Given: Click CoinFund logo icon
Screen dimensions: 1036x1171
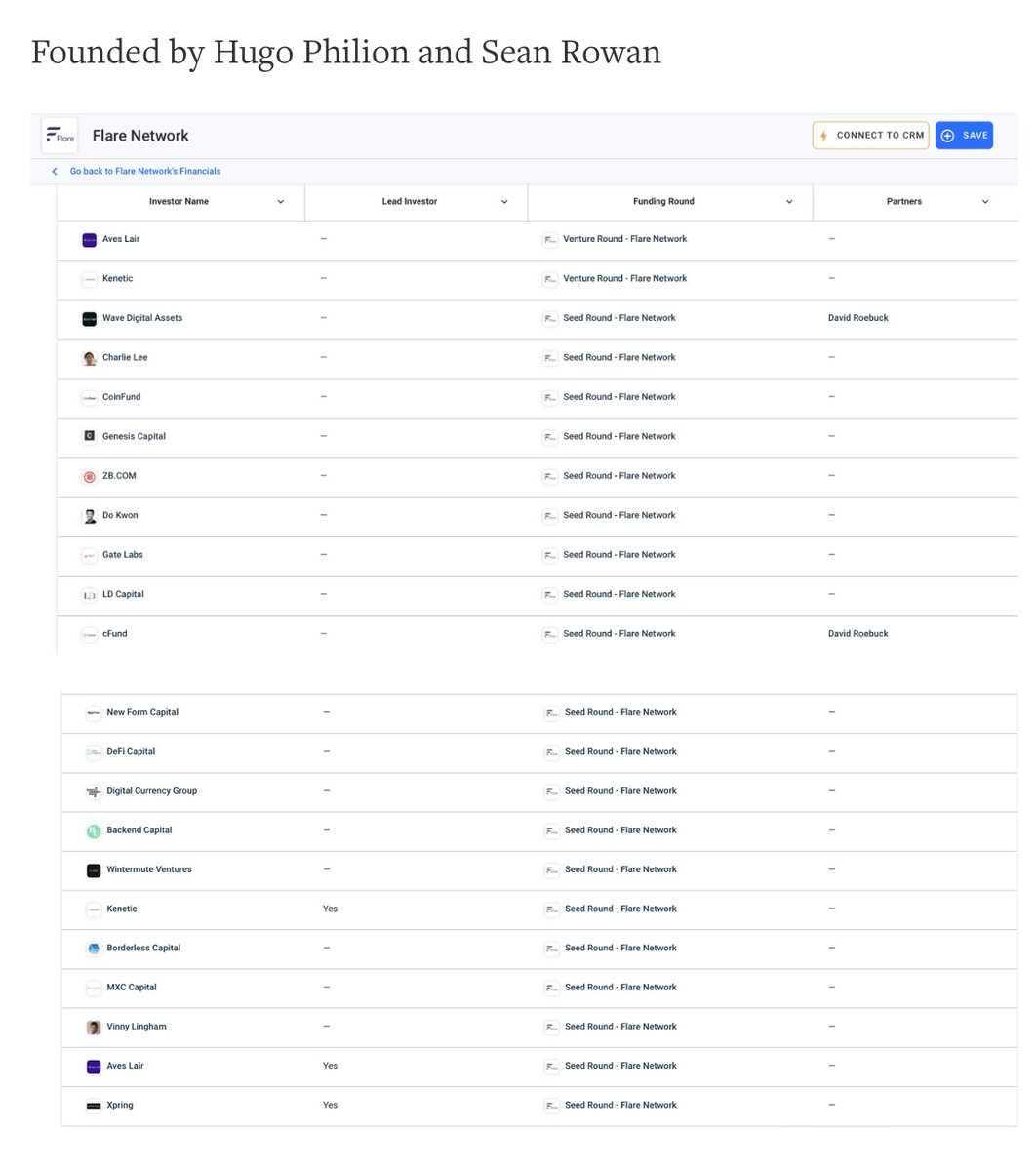Looking at the screenshot, I should tap(90, 397).
